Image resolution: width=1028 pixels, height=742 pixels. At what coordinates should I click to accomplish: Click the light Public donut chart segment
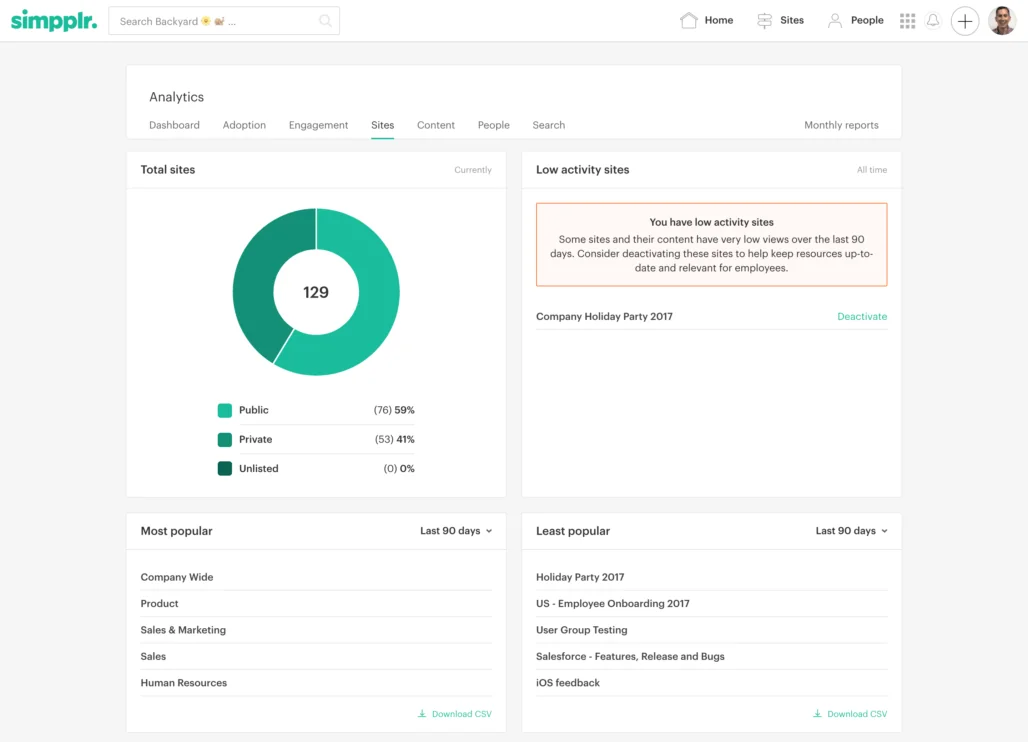click(374, 309)
